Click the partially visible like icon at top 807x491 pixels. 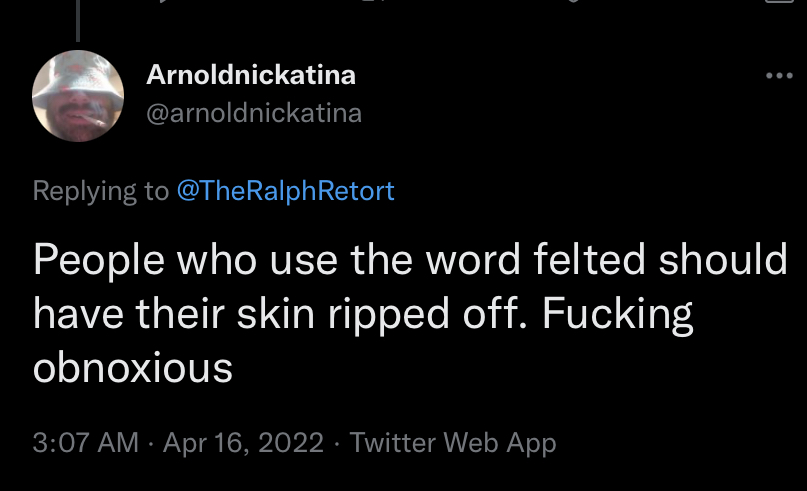tap(573, 1)
